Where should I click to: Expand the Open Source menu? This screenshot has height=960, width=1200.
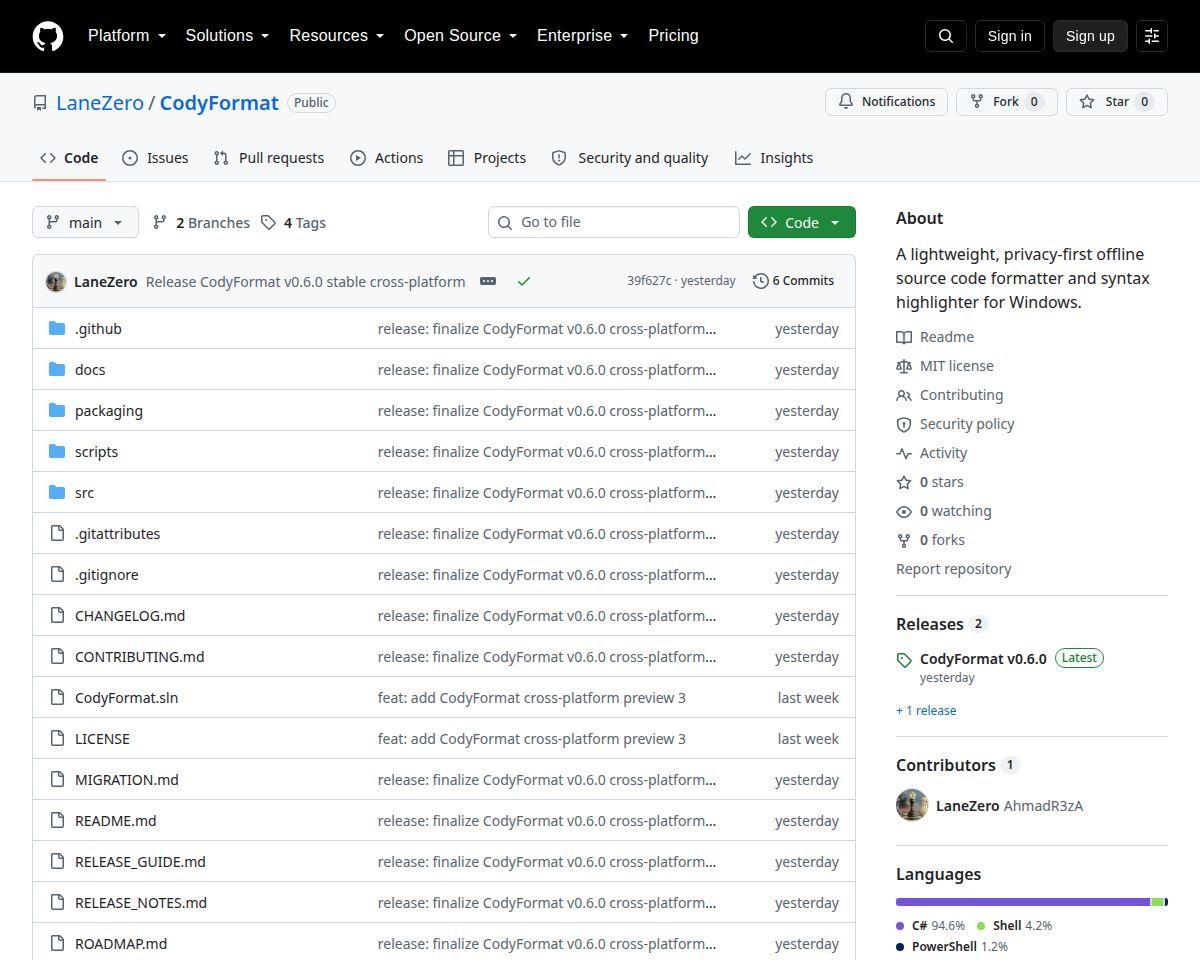(461, 36)
